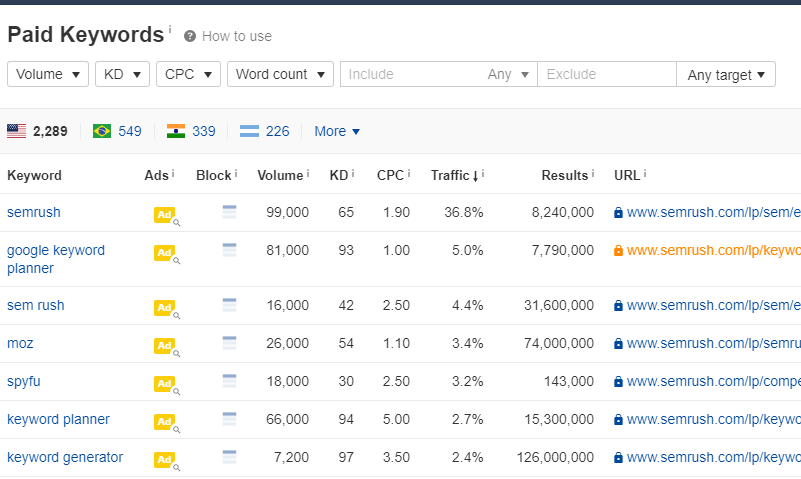This screenshot has width=801, height=479.
Task: Sort by the Results column header
Action: pos(565,175)
